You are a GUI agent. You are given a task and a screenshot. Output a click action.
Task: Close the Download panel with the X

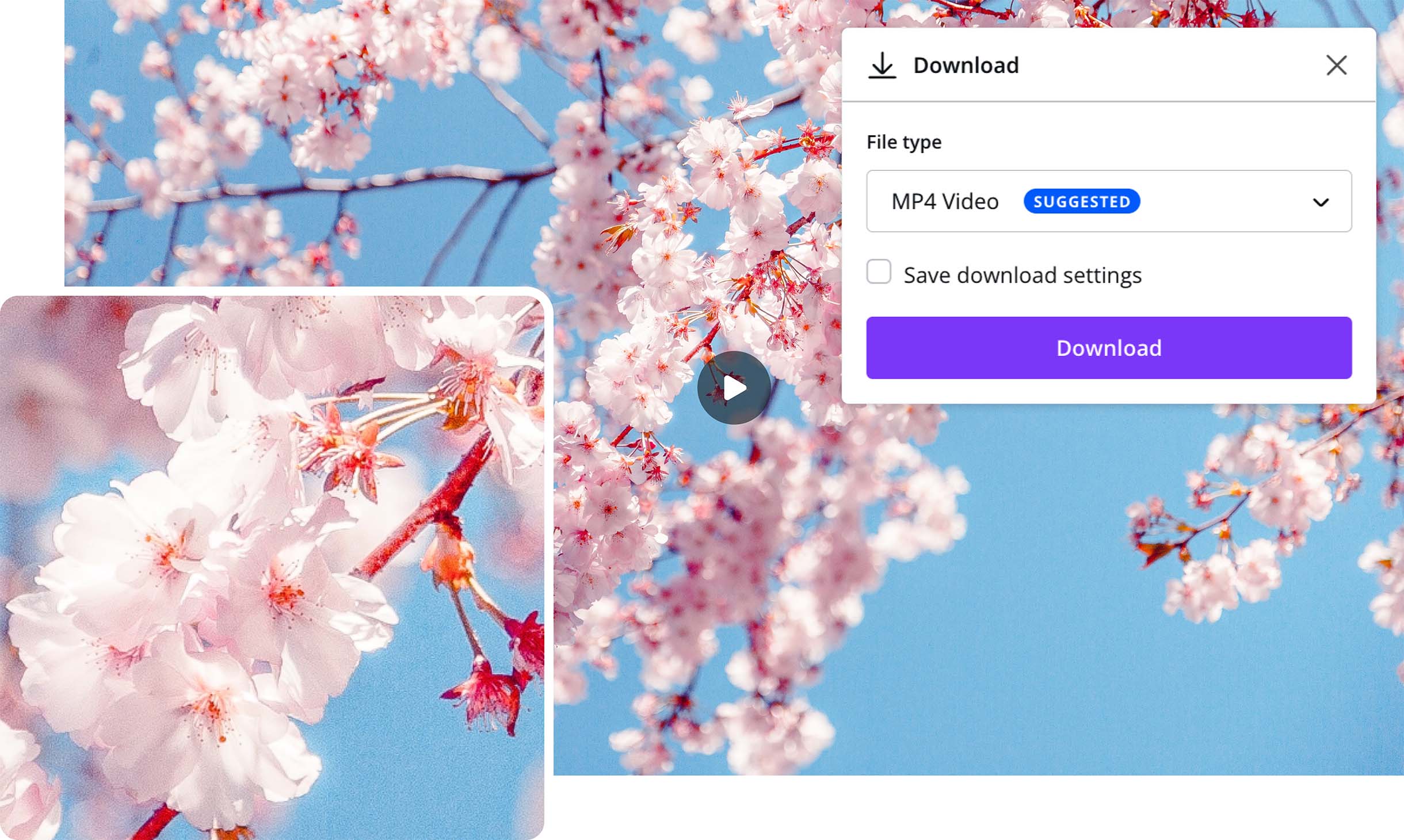pos(1336,65)
